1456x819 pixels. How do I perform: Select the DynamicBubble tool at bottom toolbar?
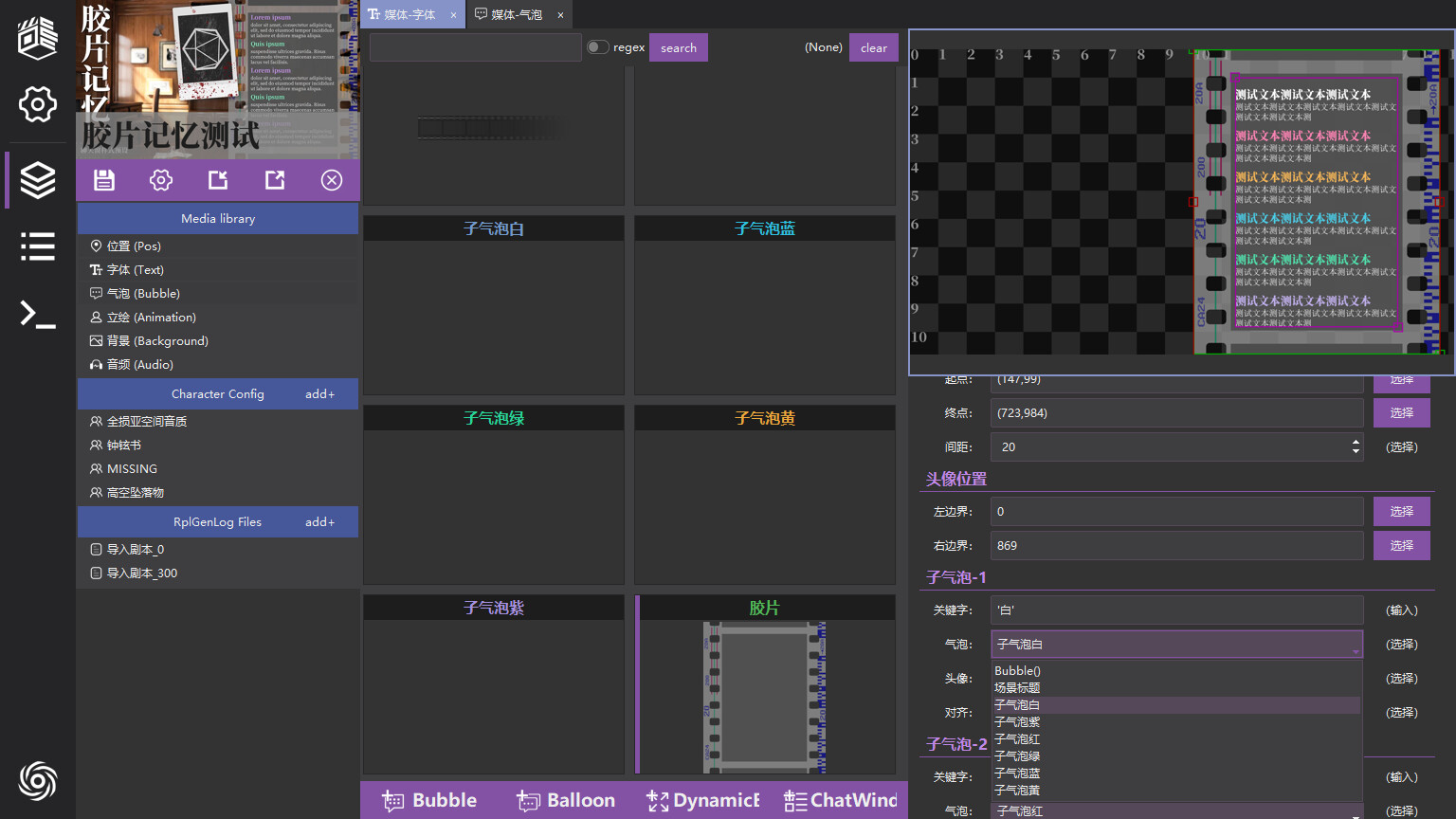(x=702, y=800)
